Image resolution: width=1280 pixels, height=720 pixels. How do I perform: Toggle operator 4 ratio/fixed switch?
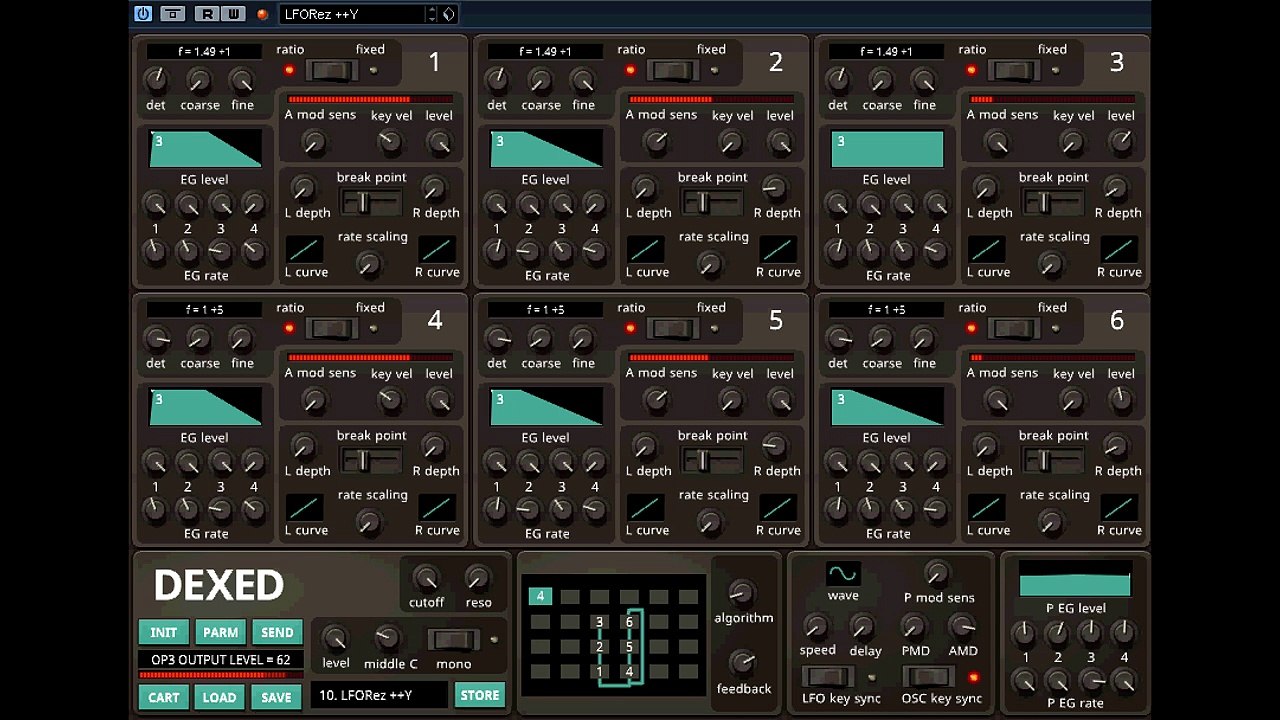click(331, 328)
